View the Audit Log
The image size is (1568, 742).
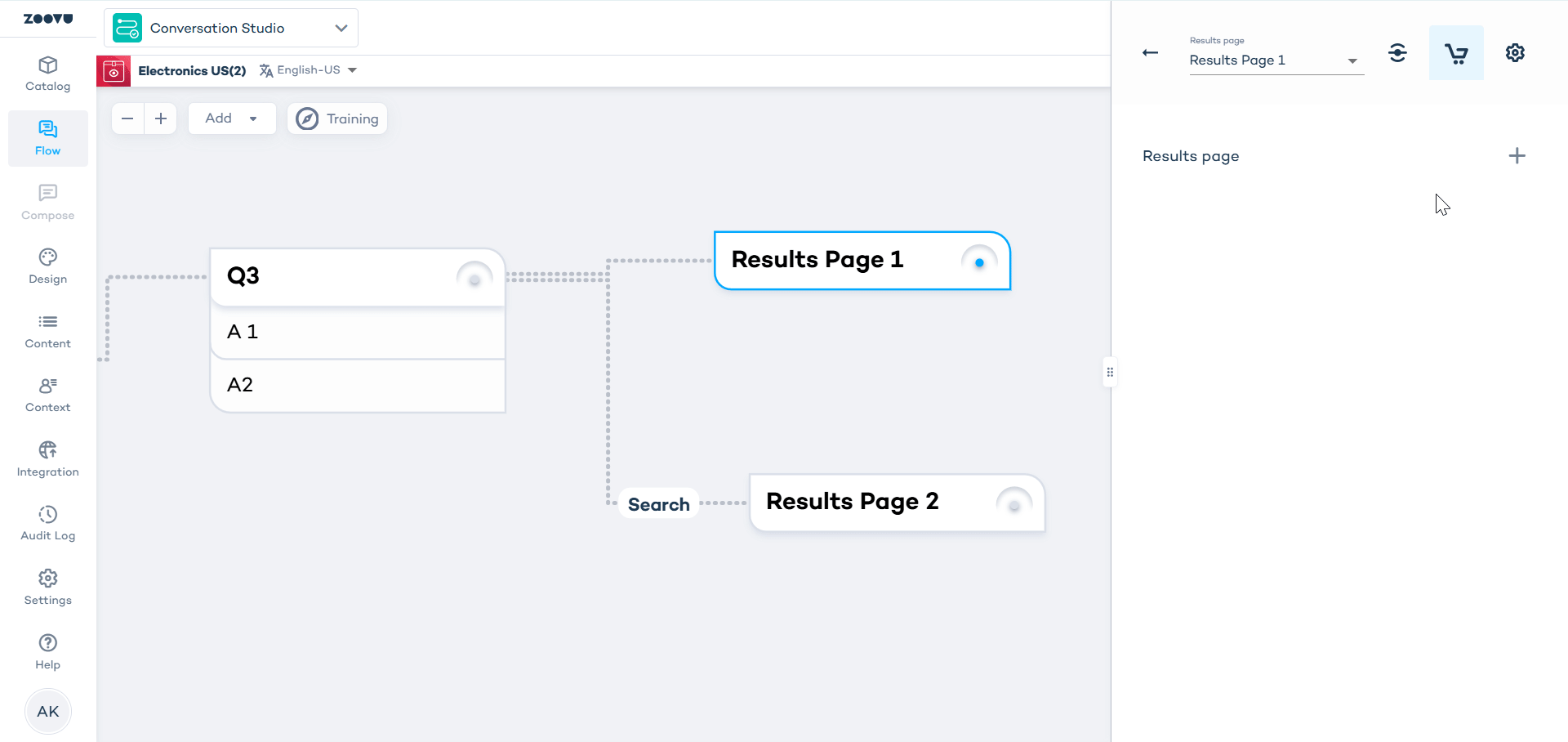[x=47, y=523]
